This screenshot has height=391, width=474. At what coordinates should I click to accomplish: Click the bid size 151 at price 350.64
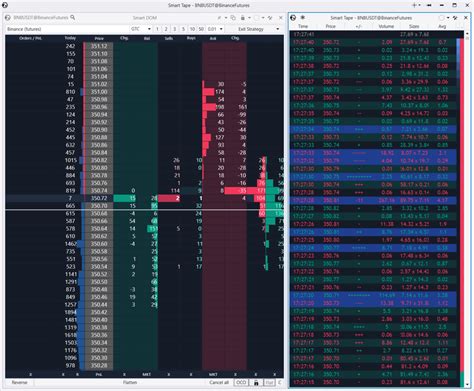(153, 229)
